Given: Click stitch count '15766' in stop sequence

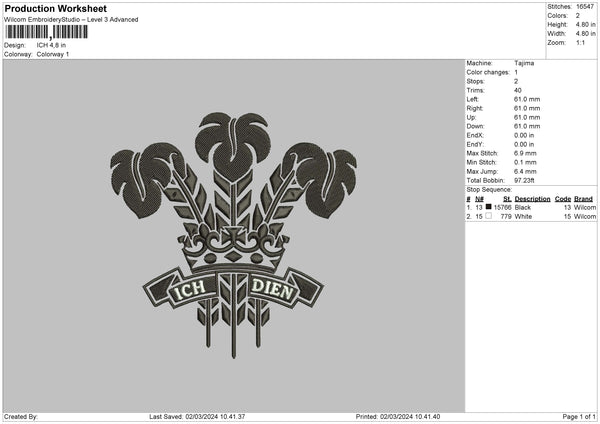Looking at the screenshot, I should point(502,207).
